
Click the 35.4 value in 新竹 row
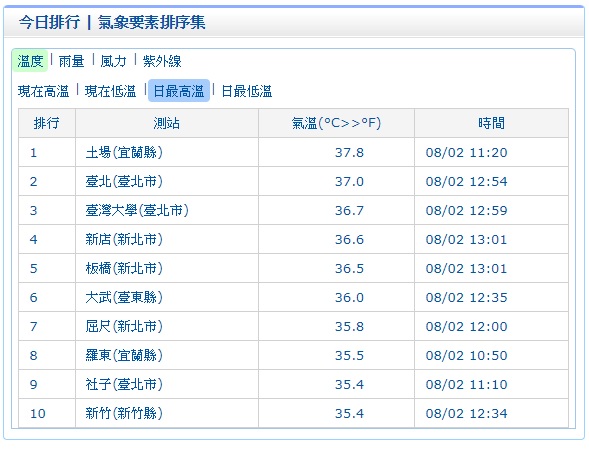[x=349, y=413]
